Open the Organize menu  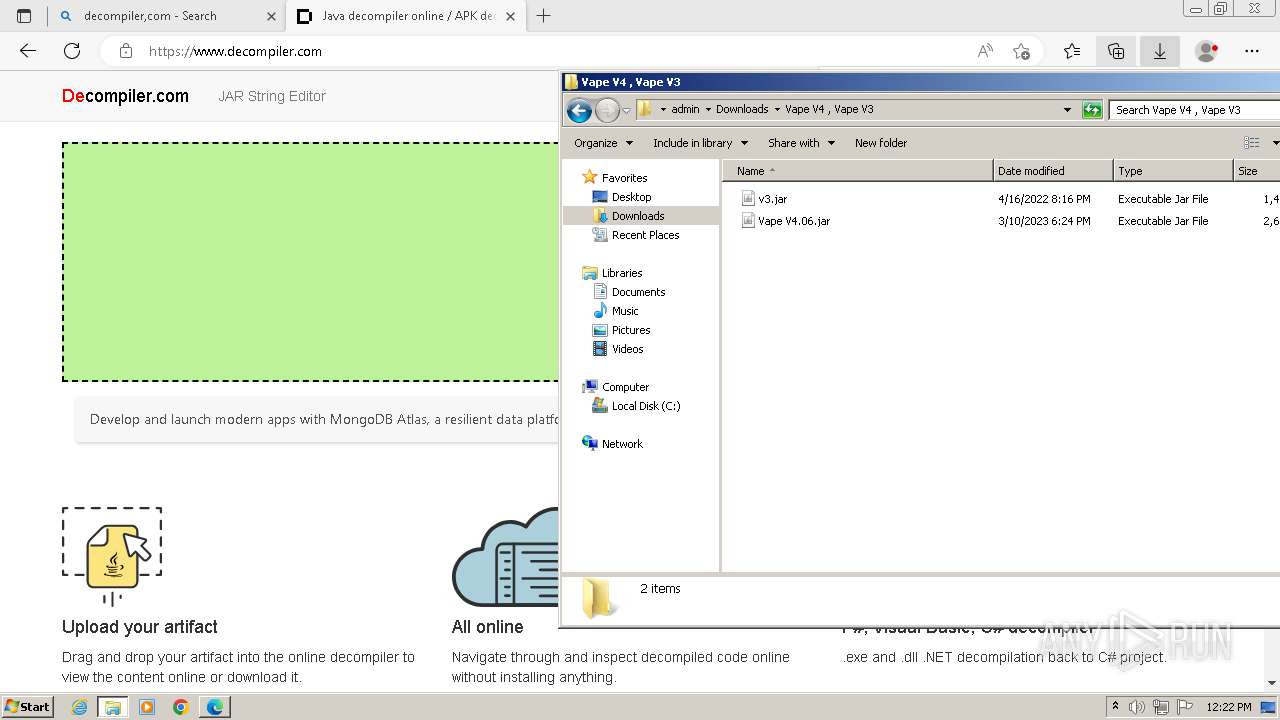pos(603,143)
